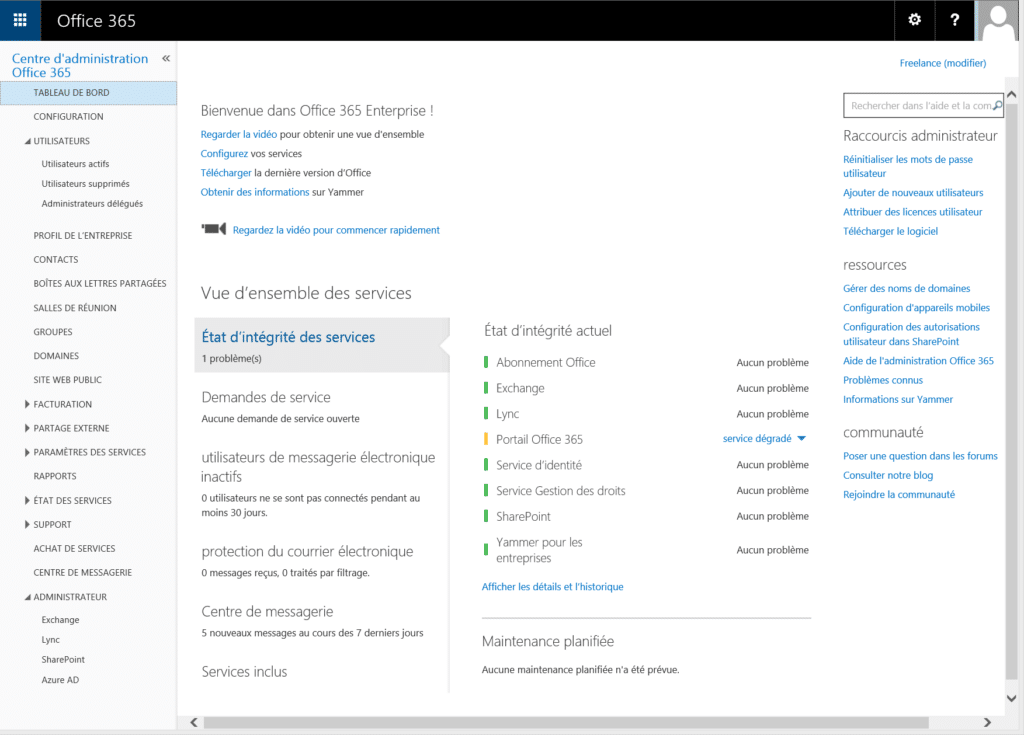
Task: Click Poser une question dans les forums
Action: (920, 456)
